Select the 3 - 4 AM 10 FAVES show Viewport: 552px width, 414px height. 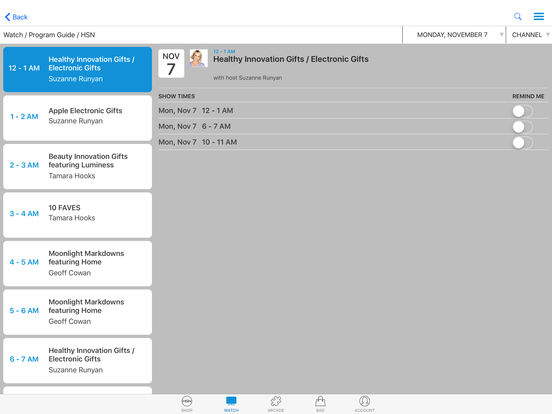click(x=77, y=215)
